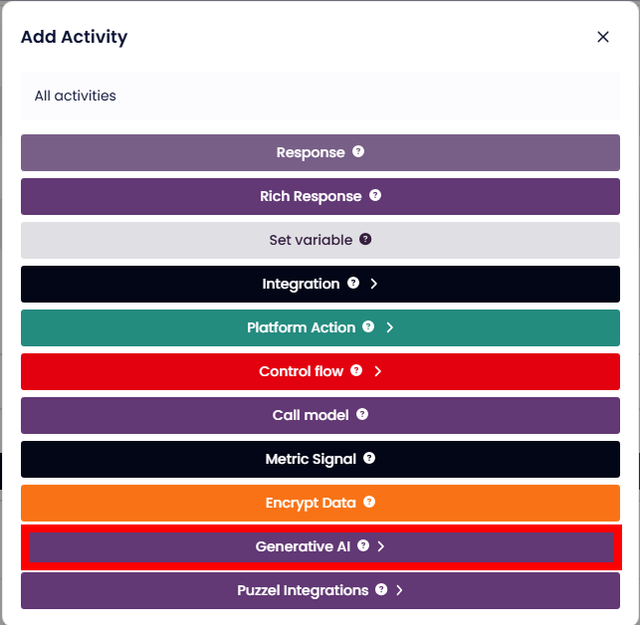Expand the Platform Action chevron
This screenshot has height=625, width=640.
[389, 327]
